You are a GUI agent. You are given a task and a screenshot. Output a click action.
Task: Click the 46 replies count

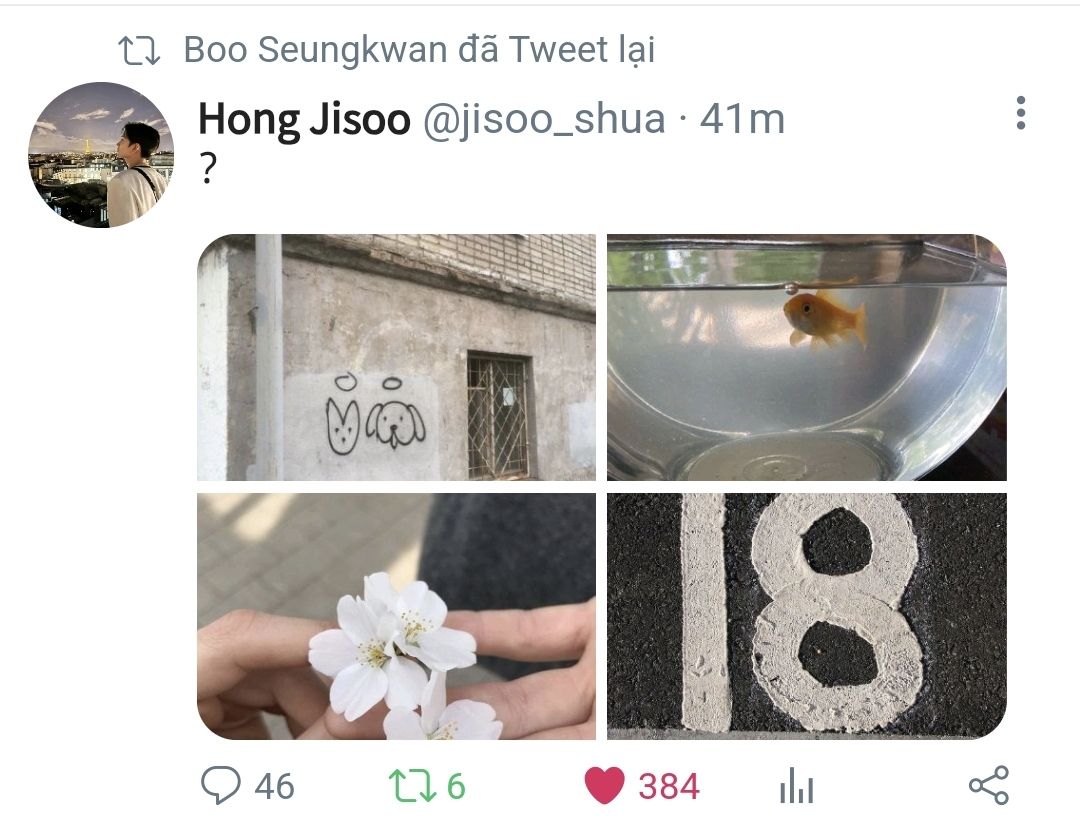click(x=274, y=787)
